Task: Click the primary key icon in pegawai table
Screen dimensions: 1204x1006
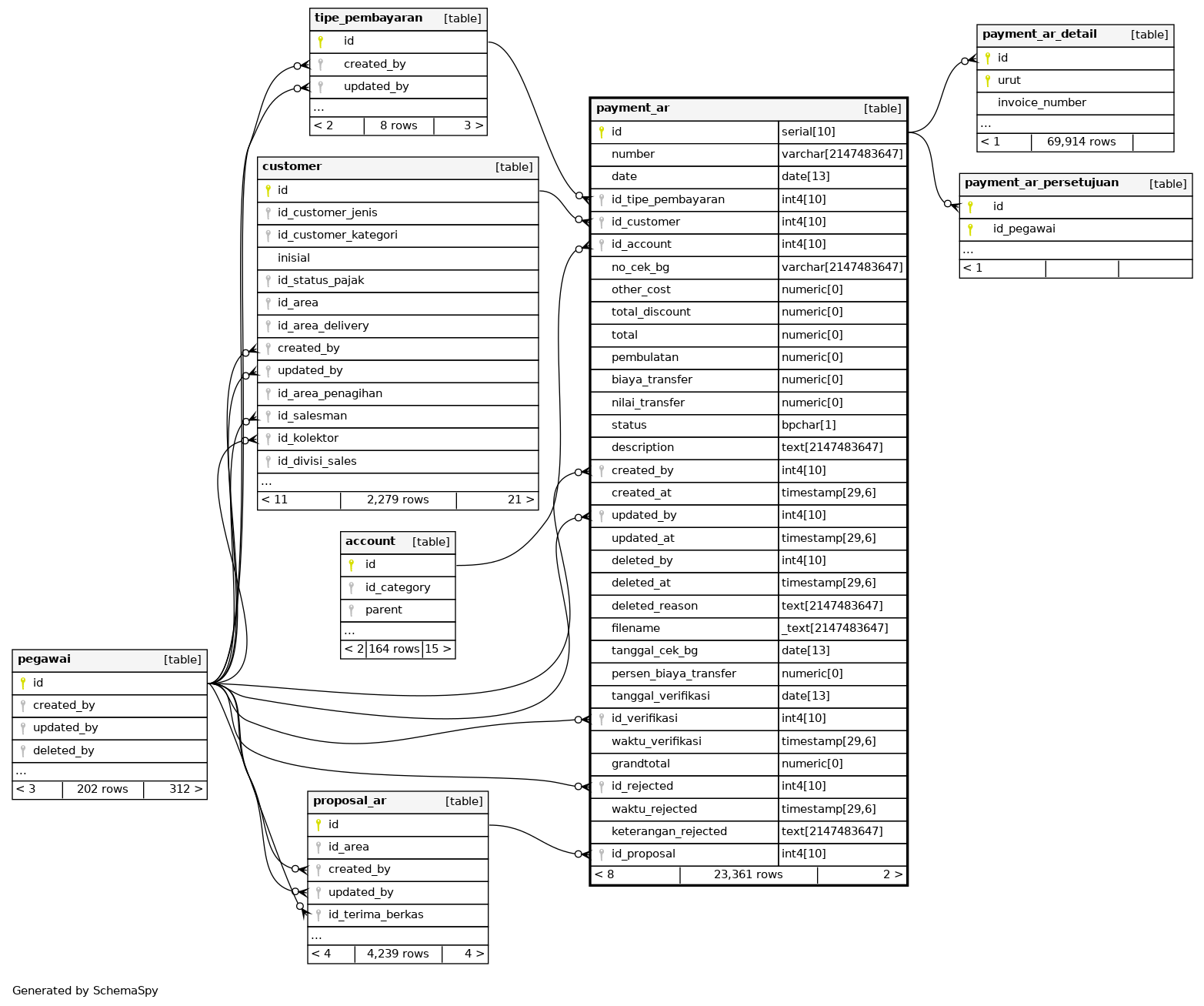Action: coord(23,683)
